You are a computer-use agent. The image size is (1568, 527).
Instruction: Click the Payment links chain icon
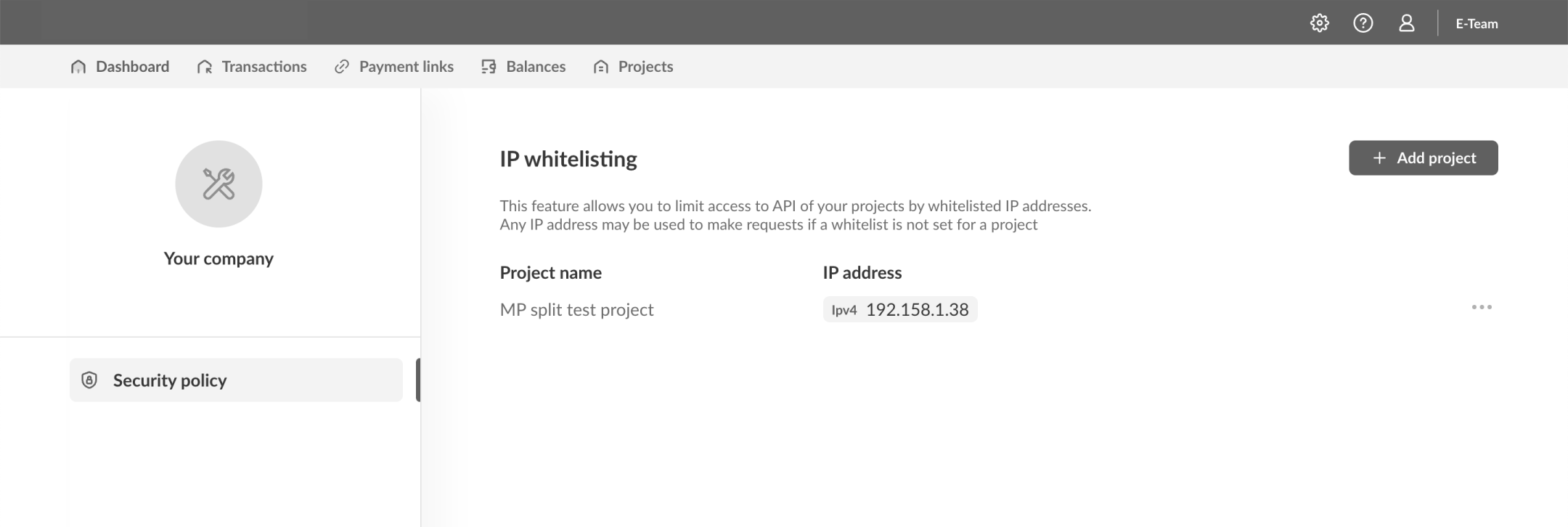point(342,67)
